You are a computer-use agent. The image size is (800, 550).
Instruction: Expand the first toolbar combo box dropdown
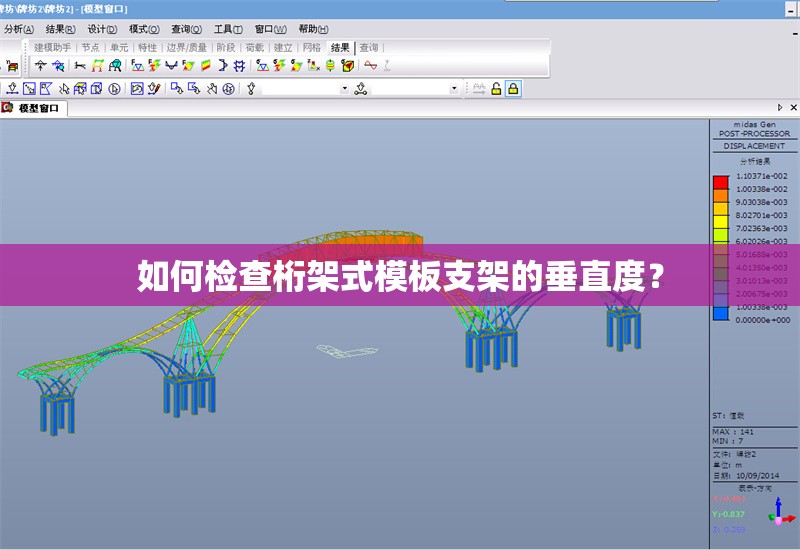click(345, 89)
